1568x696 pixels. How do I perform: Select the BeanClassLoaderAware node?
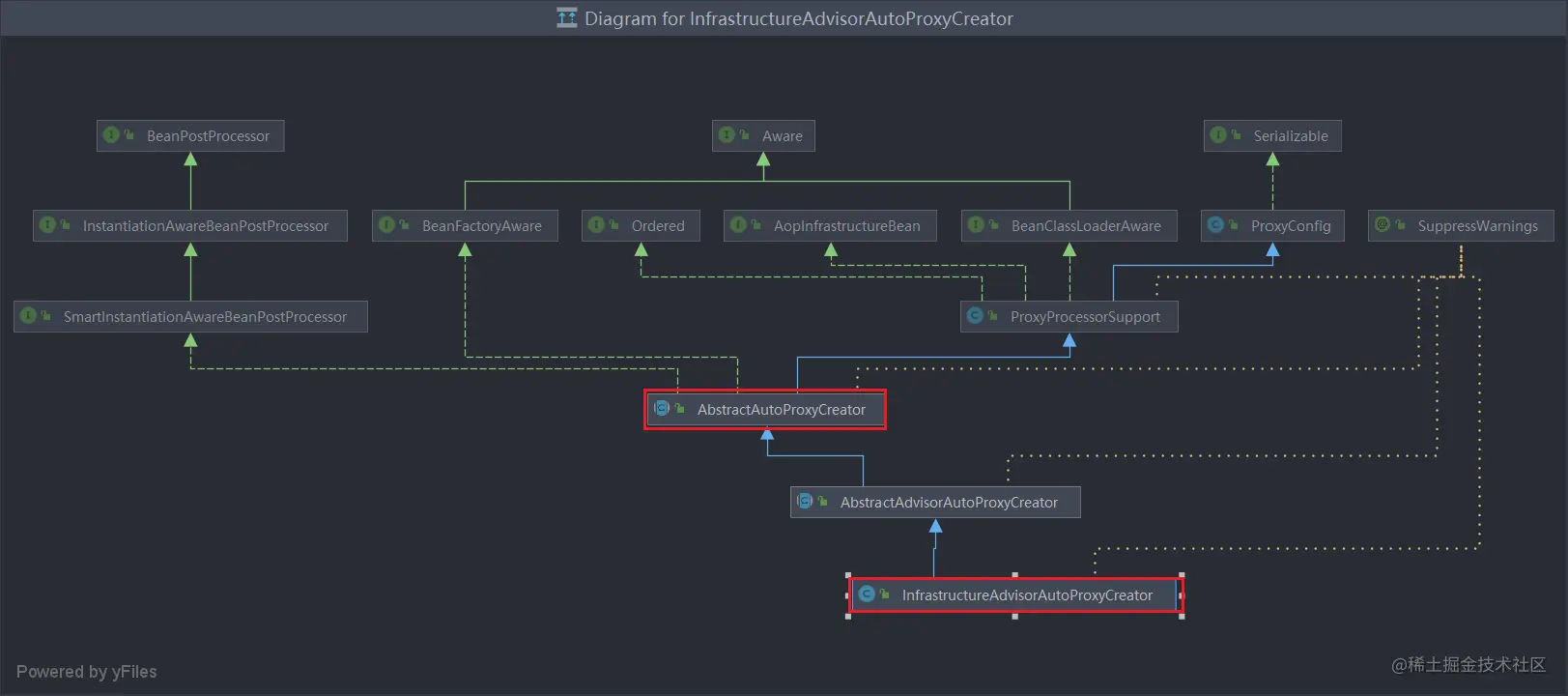click(x=1069, y=225)
